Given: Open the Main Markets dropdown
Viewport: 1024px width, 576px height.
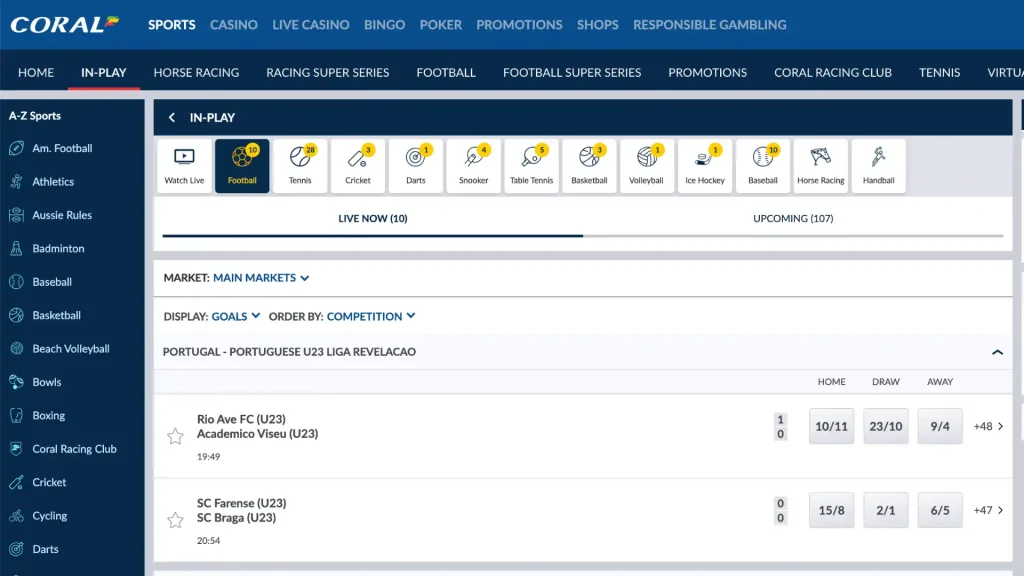Looking at the screenshot, I should coord(261,278).
